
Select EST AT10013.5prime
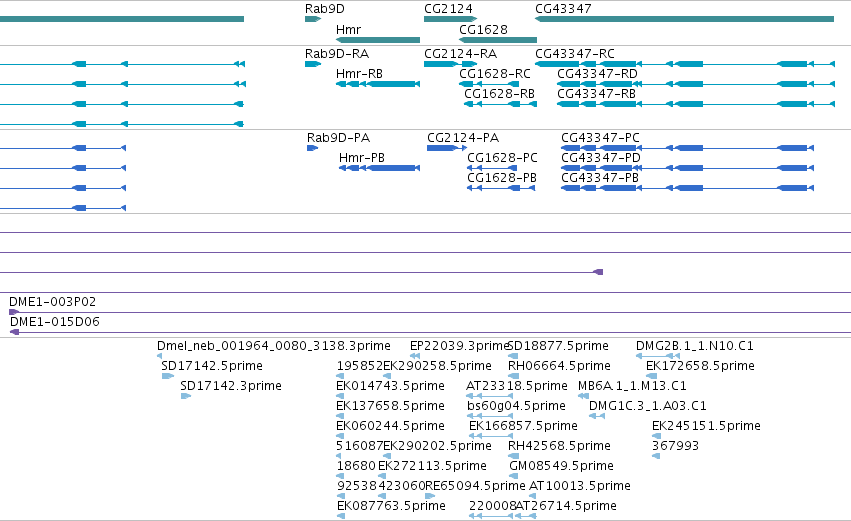tap(580, 487)
